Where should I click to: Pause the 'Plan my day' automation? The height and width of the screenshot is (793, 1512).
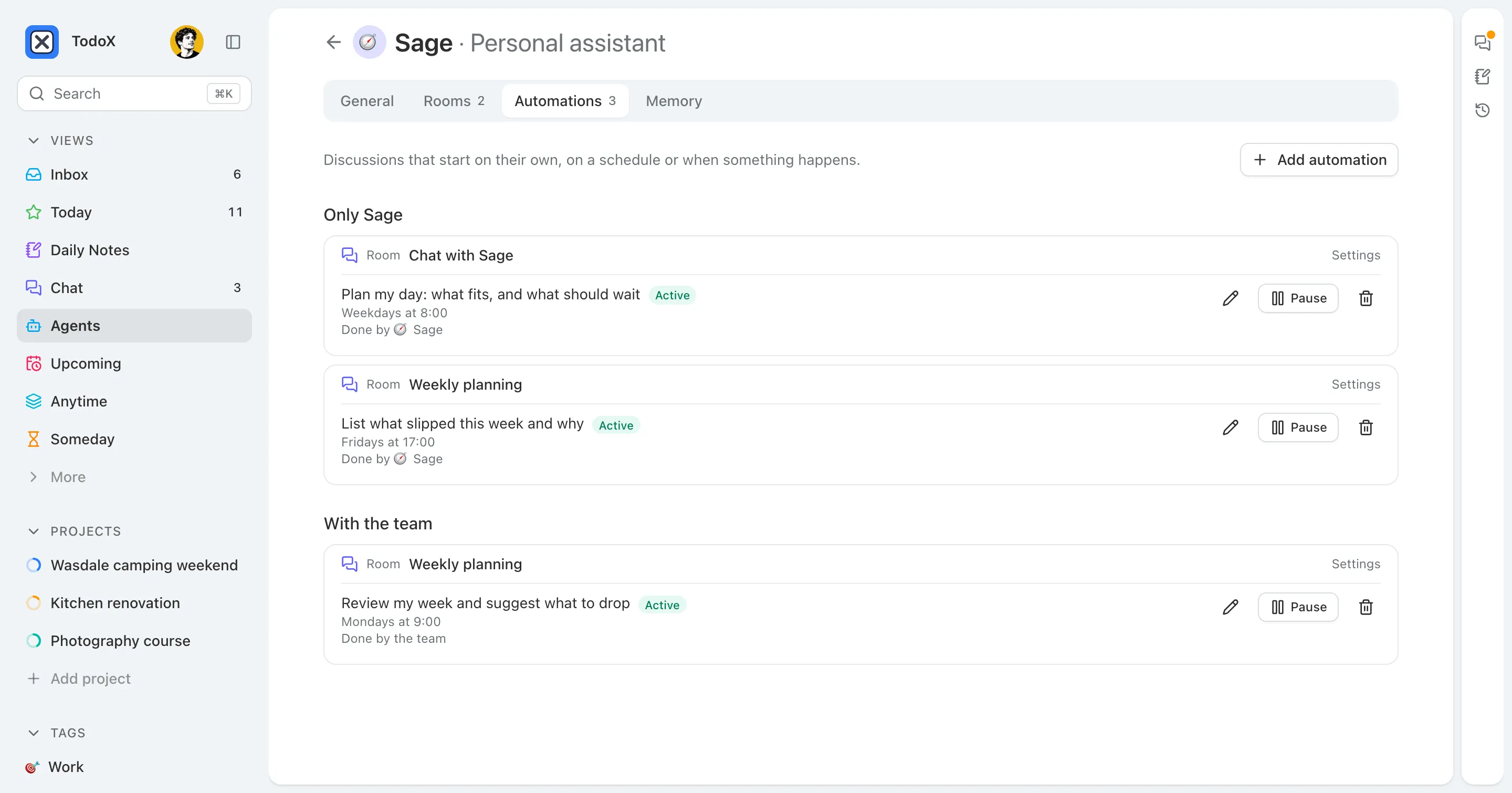pos(1298,298)
